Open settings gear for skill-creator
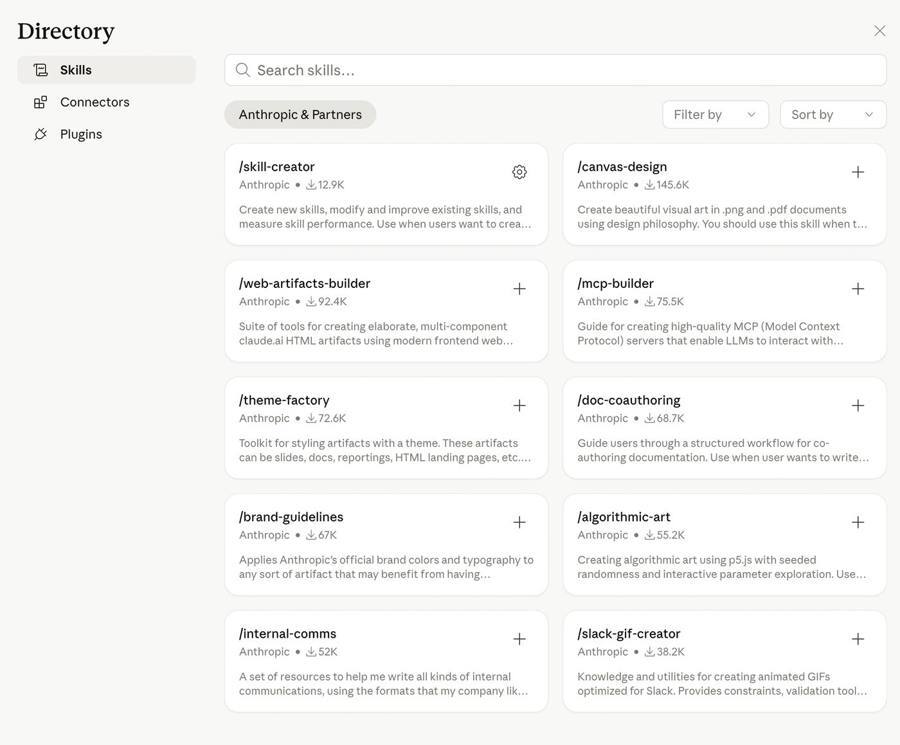 click(519, 172)
